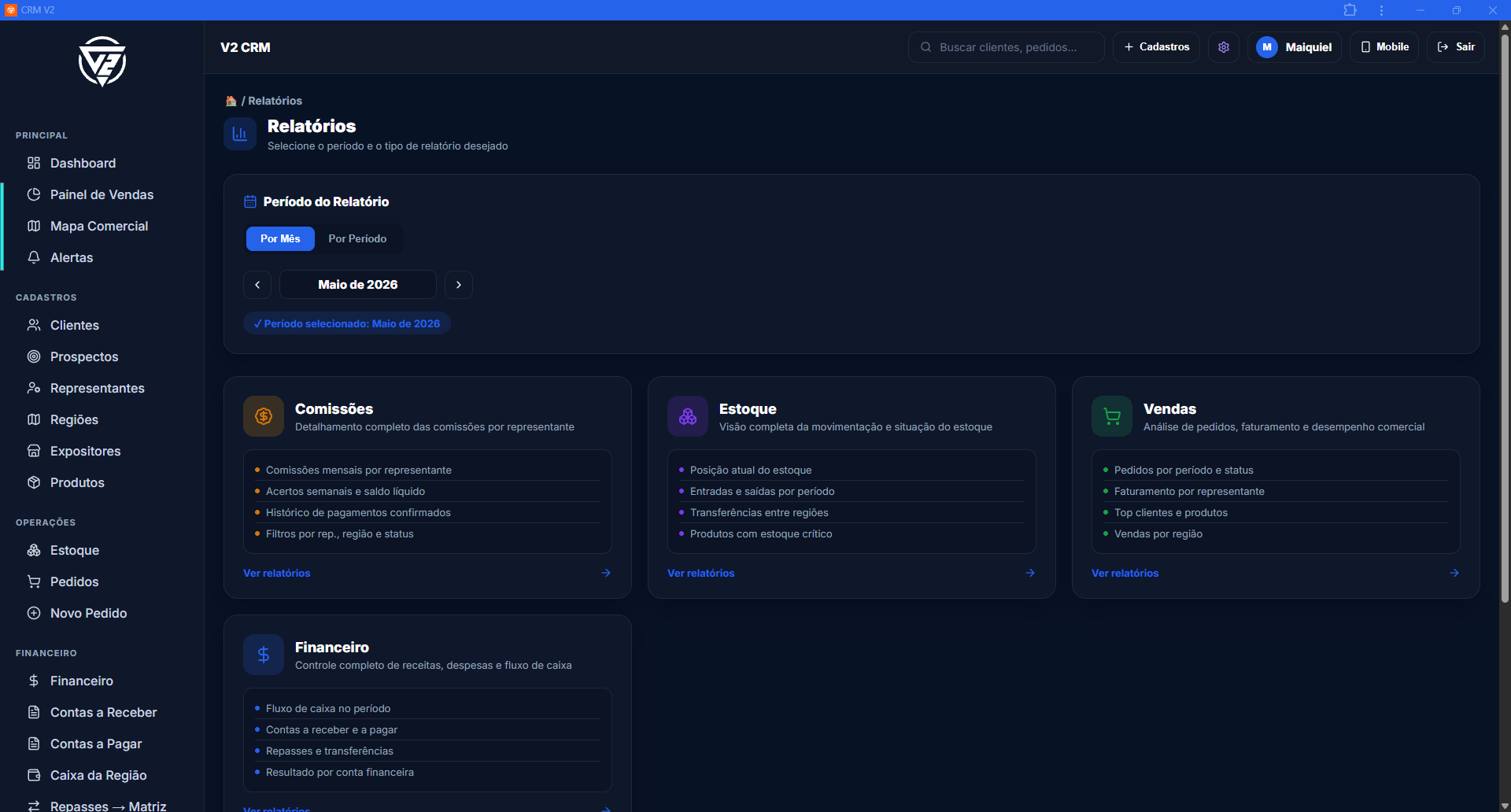Open Representantes in sidebar

98,388
